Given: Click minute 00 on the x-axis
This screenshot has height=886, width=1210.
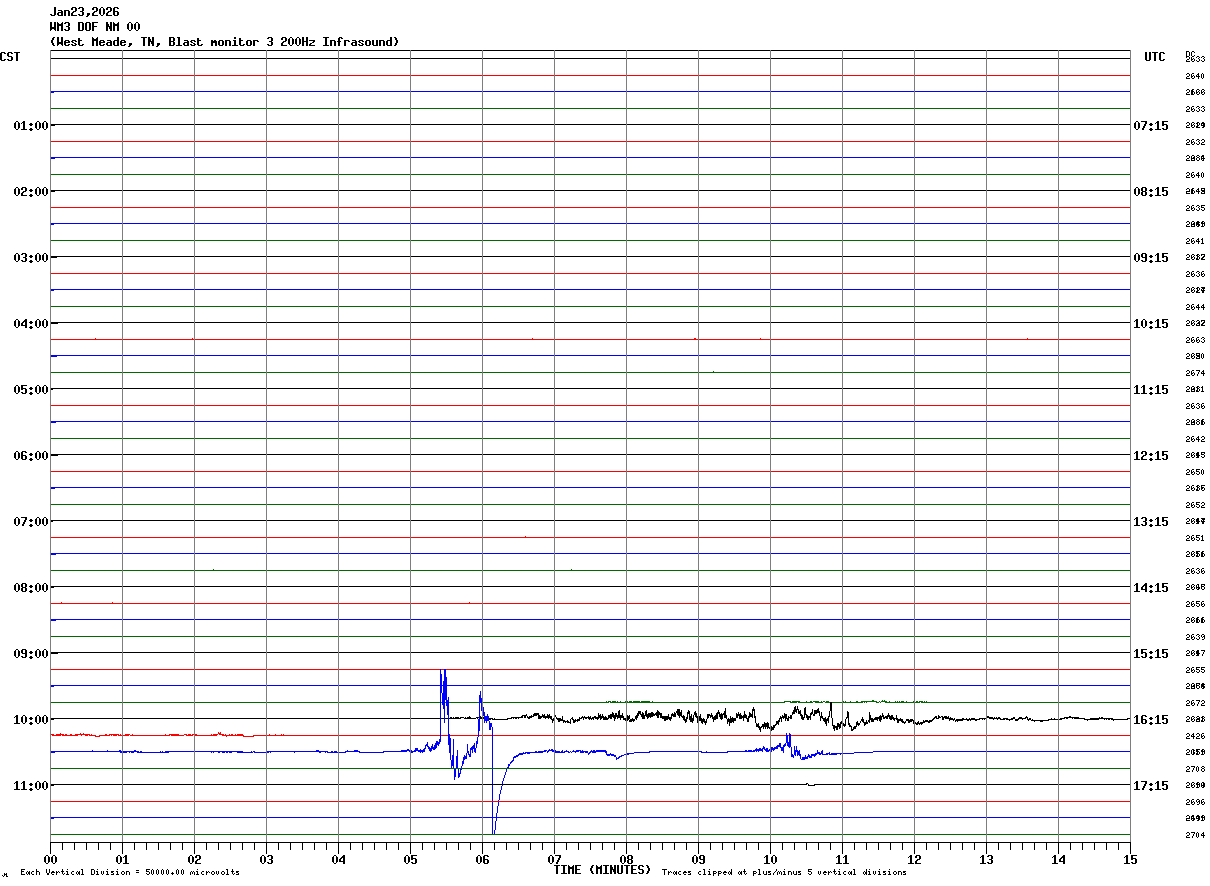Looking at the screenshot, I should [51, 859].
